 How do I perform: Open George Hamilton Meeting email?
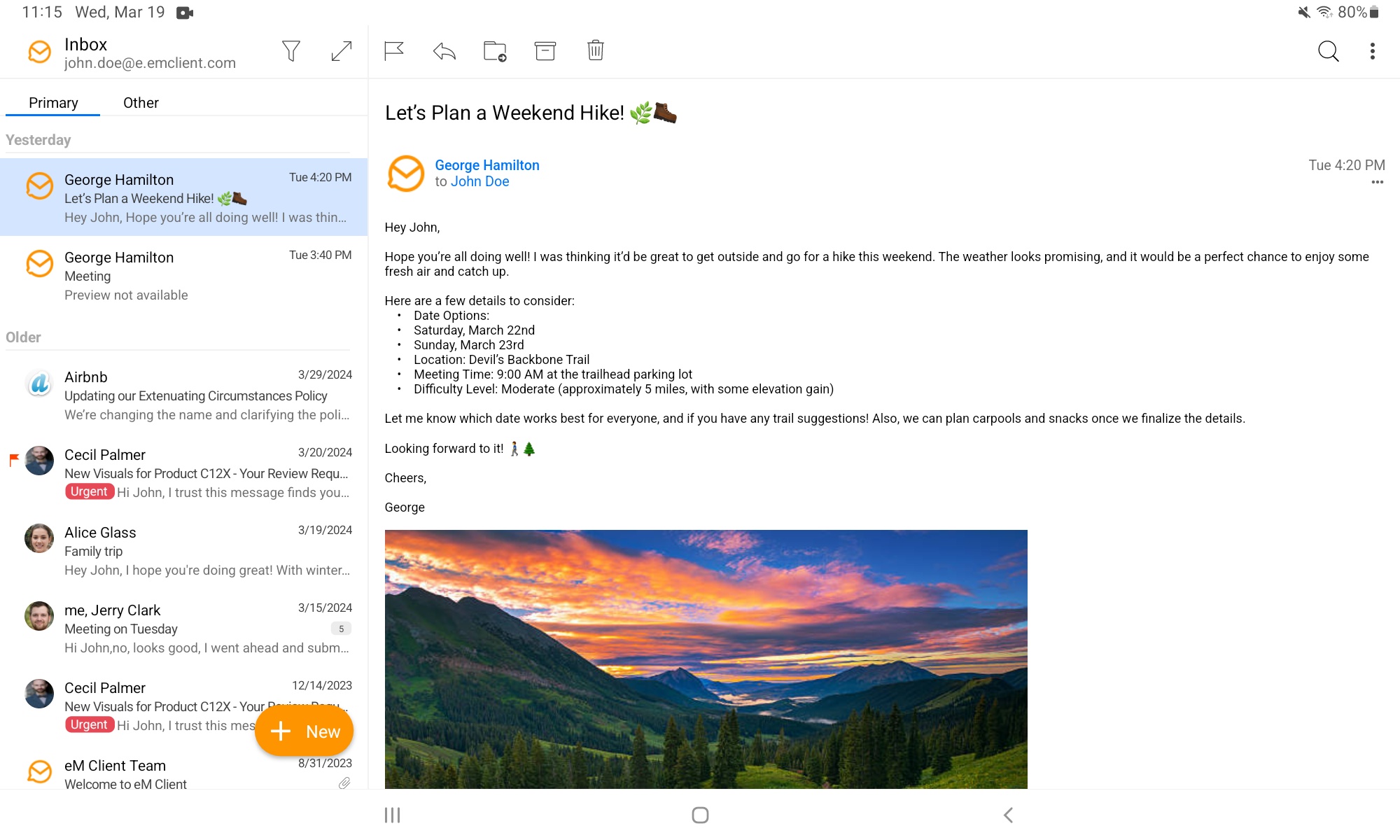pyautogui.click(x=183, y=275)
